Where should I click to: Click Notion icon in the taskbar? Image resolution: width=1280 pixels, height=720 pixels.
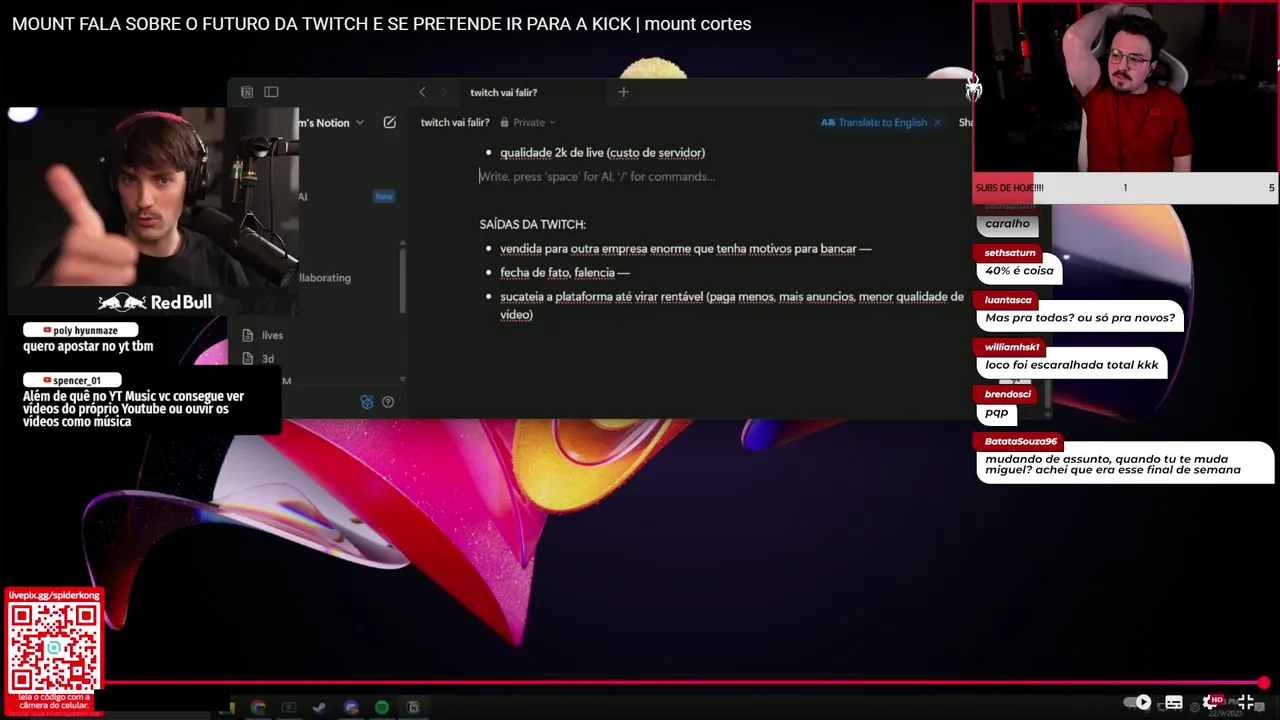pyautogui.click(x=412, y=708)
